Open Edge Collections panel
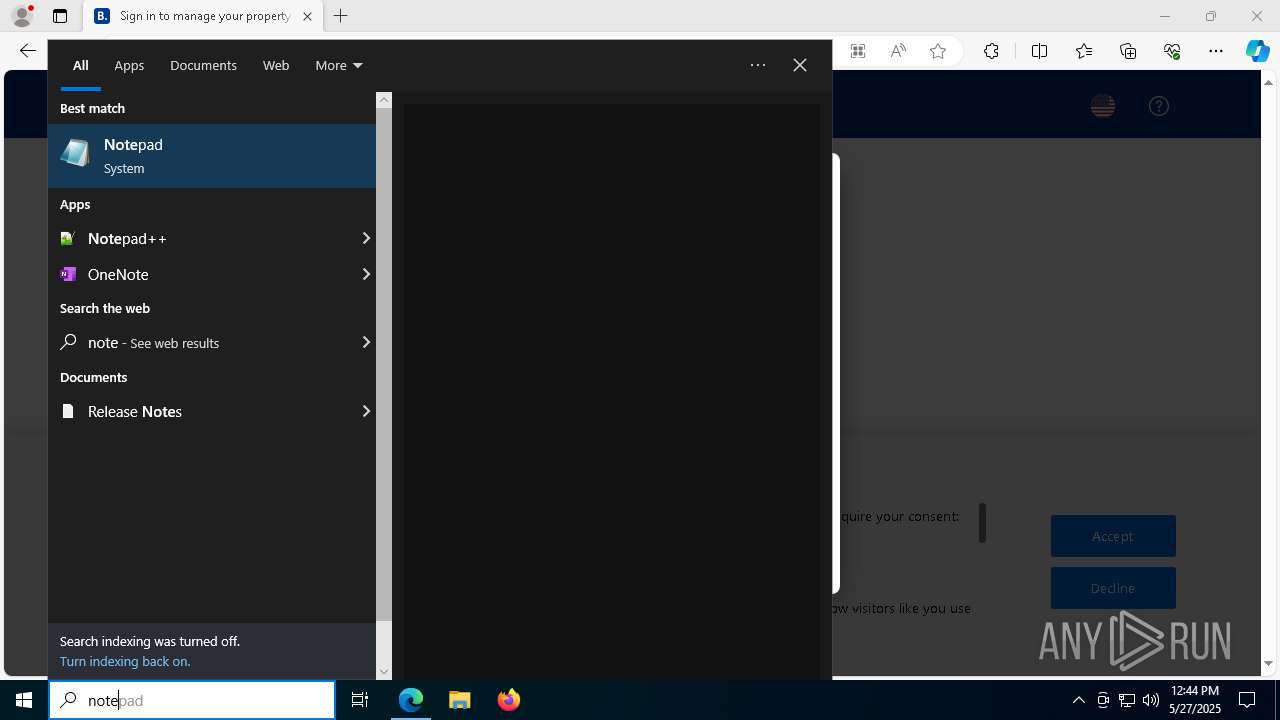The width and height of the screenshot is (1280, 720). [x=1128, y=51]
